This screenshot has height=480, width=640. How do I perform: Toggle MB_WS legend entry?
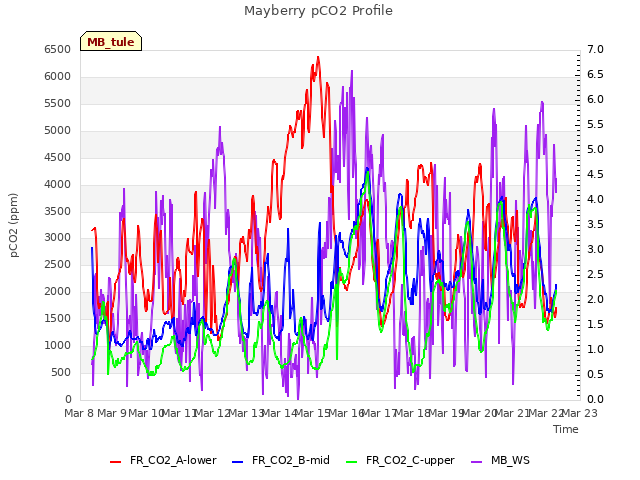pos(500,460)
